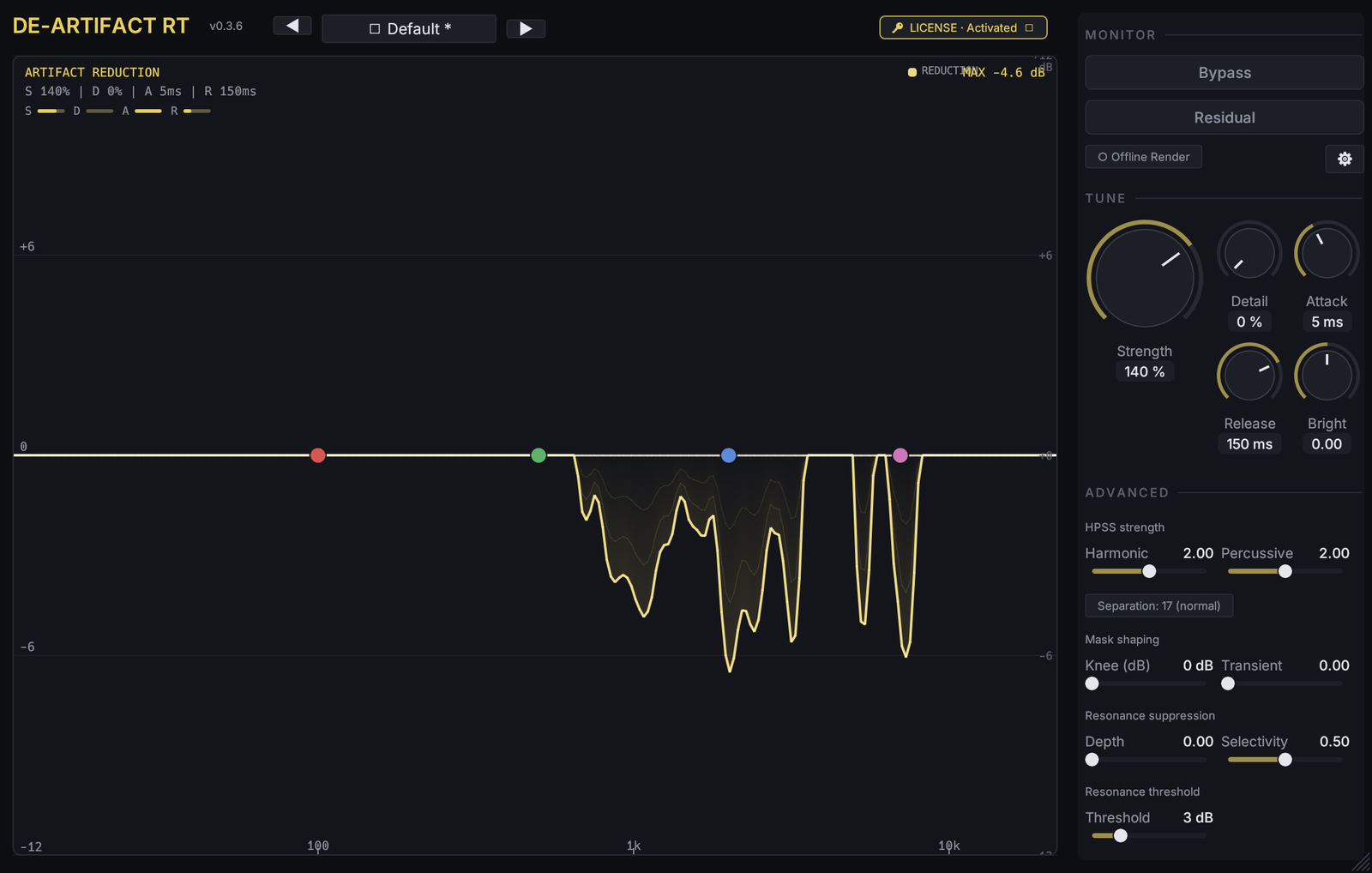Click the Harmonic value 2.00
Image resolution: width=1372 pixels, height=873 pixels.
click(x=1198, y=553)
